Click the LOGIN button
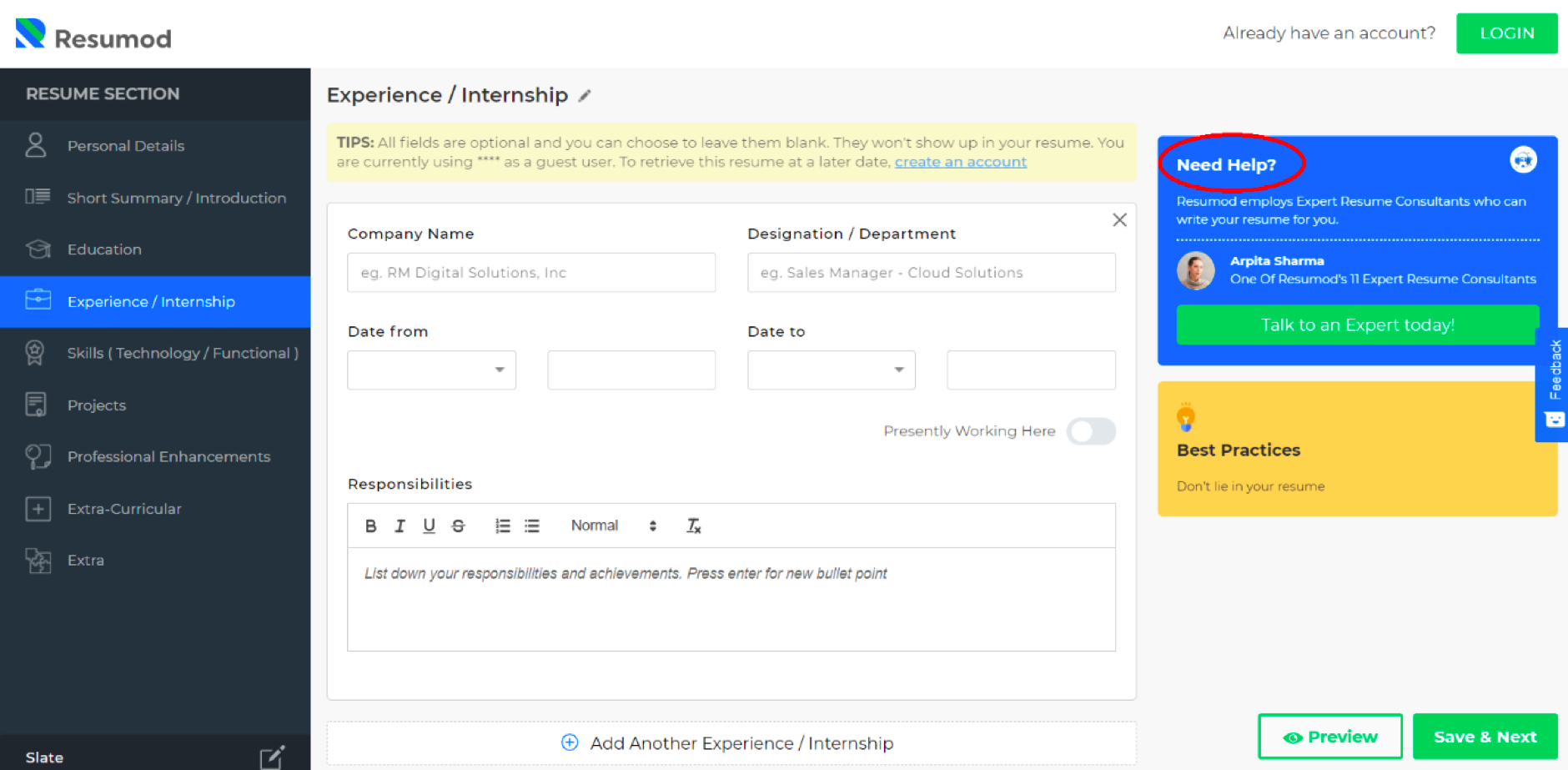The width and height of the screenshot is (1568, 770). coord(1506,33)
